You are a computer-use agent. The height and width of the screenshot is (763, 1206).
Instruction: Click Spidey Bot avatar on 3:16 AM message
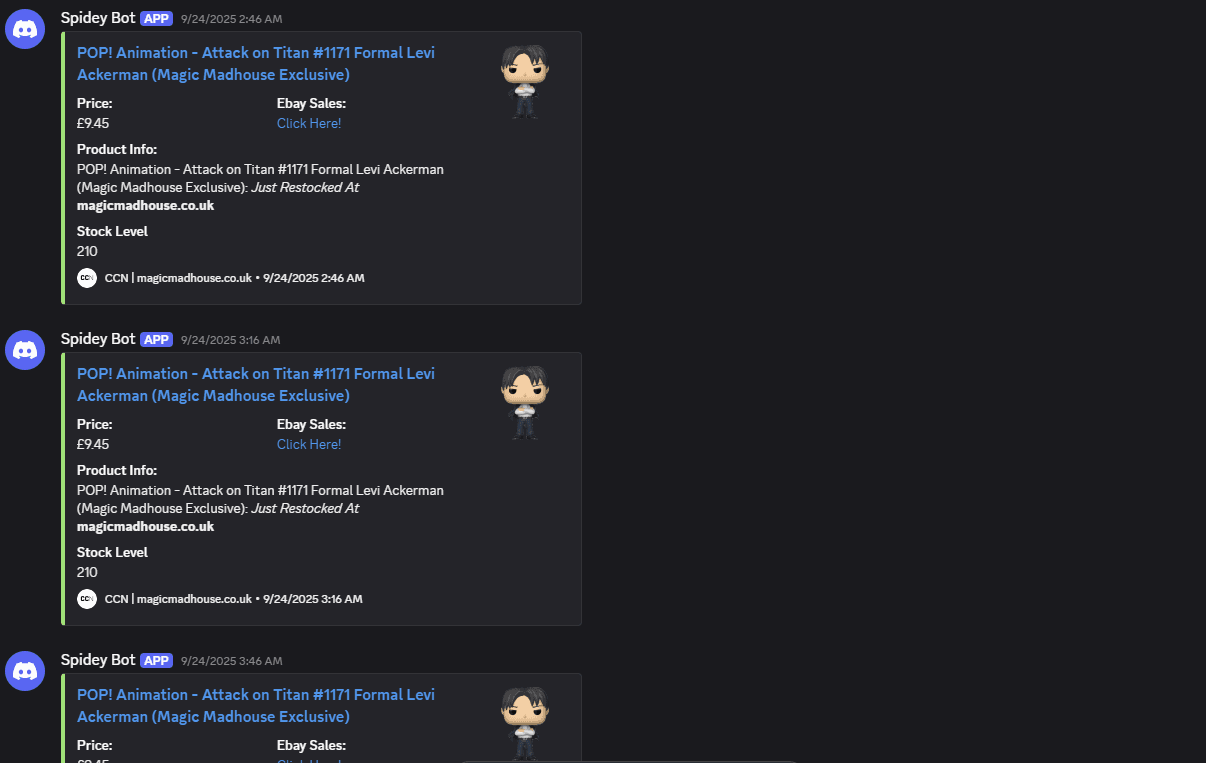[25, 350]
